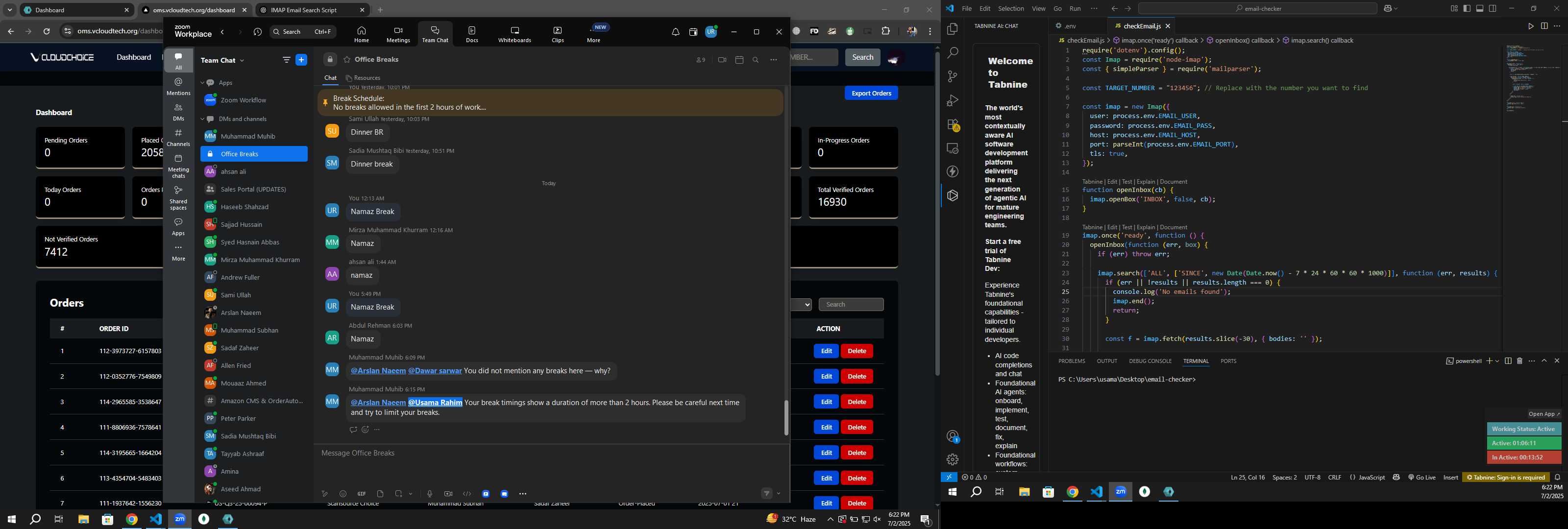Viewport: 1568px width, 529px height.
Task: Click VS Code email-checker command search box
Action: click(1257, 8)
